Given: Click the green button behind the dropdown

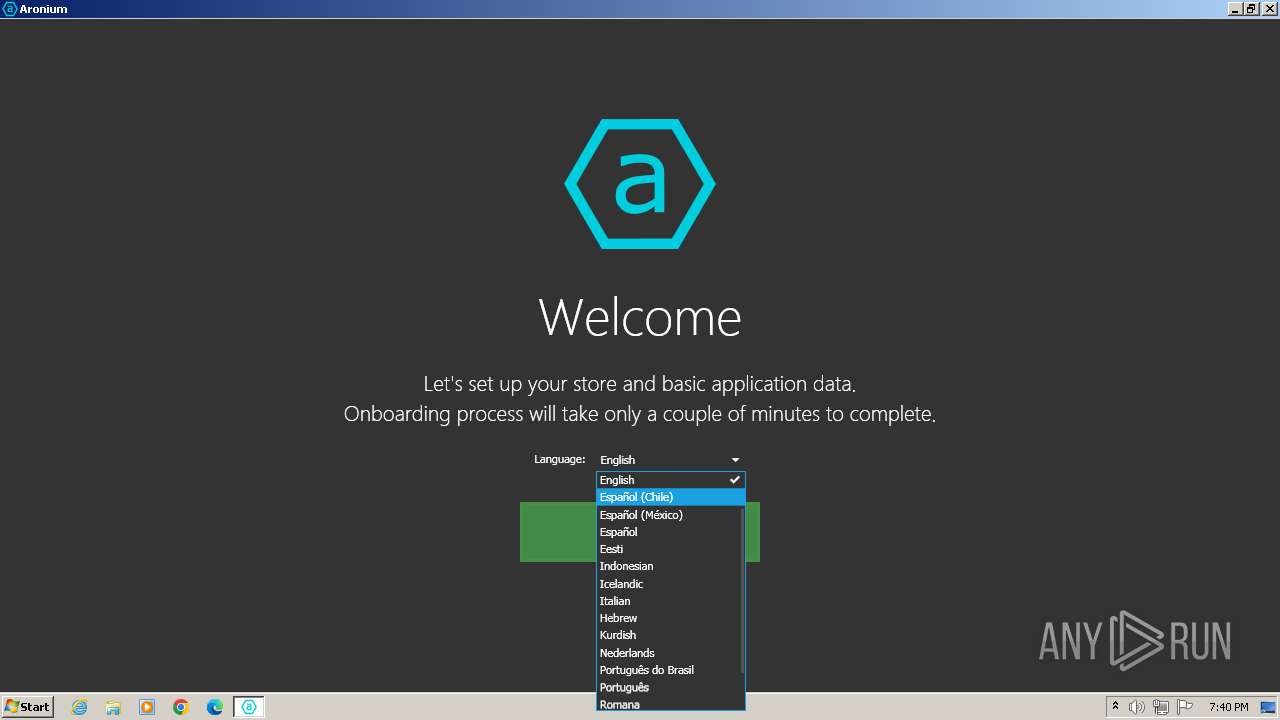Looking at the screenshot, I should 558,532.
